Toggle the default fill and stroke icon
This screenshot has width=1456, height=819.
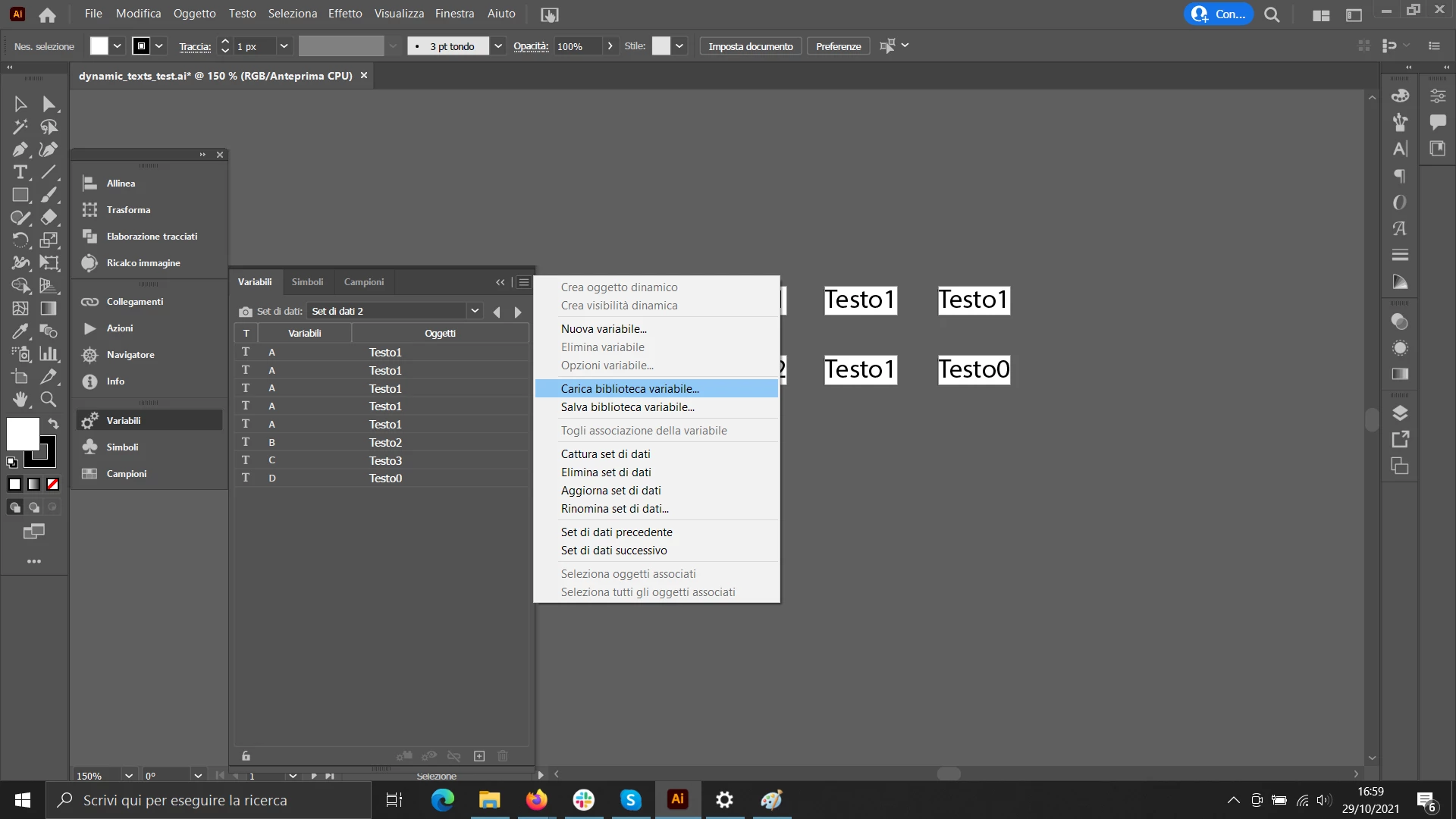pos(12,462)
